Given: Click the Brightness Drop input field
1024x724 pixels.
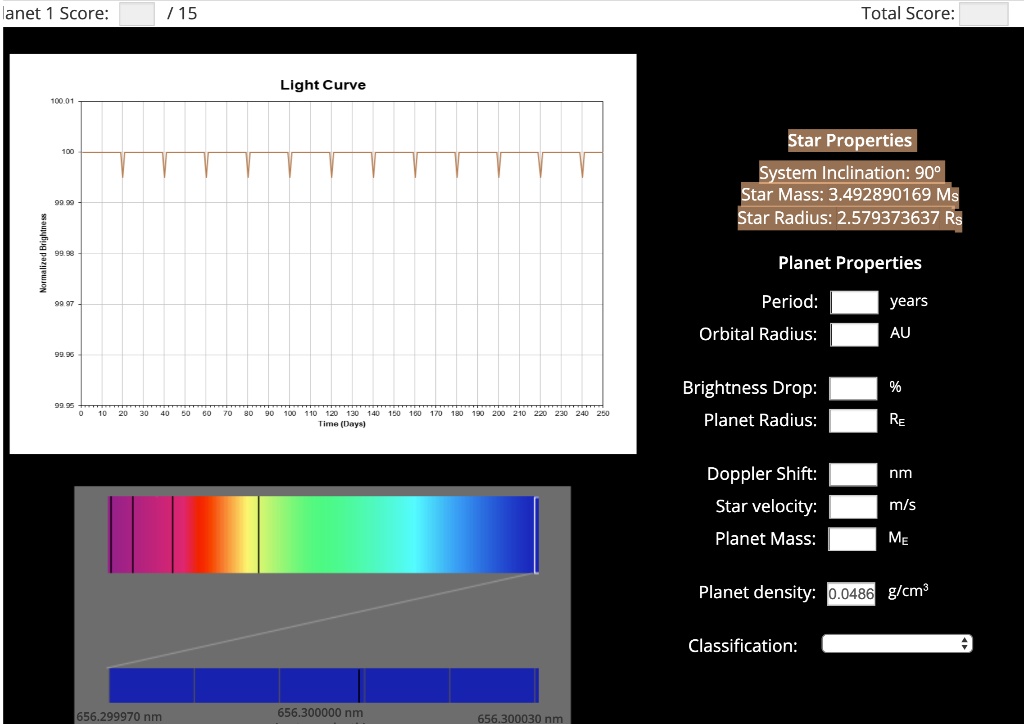Looking at the screenshot, I should 853,388.
